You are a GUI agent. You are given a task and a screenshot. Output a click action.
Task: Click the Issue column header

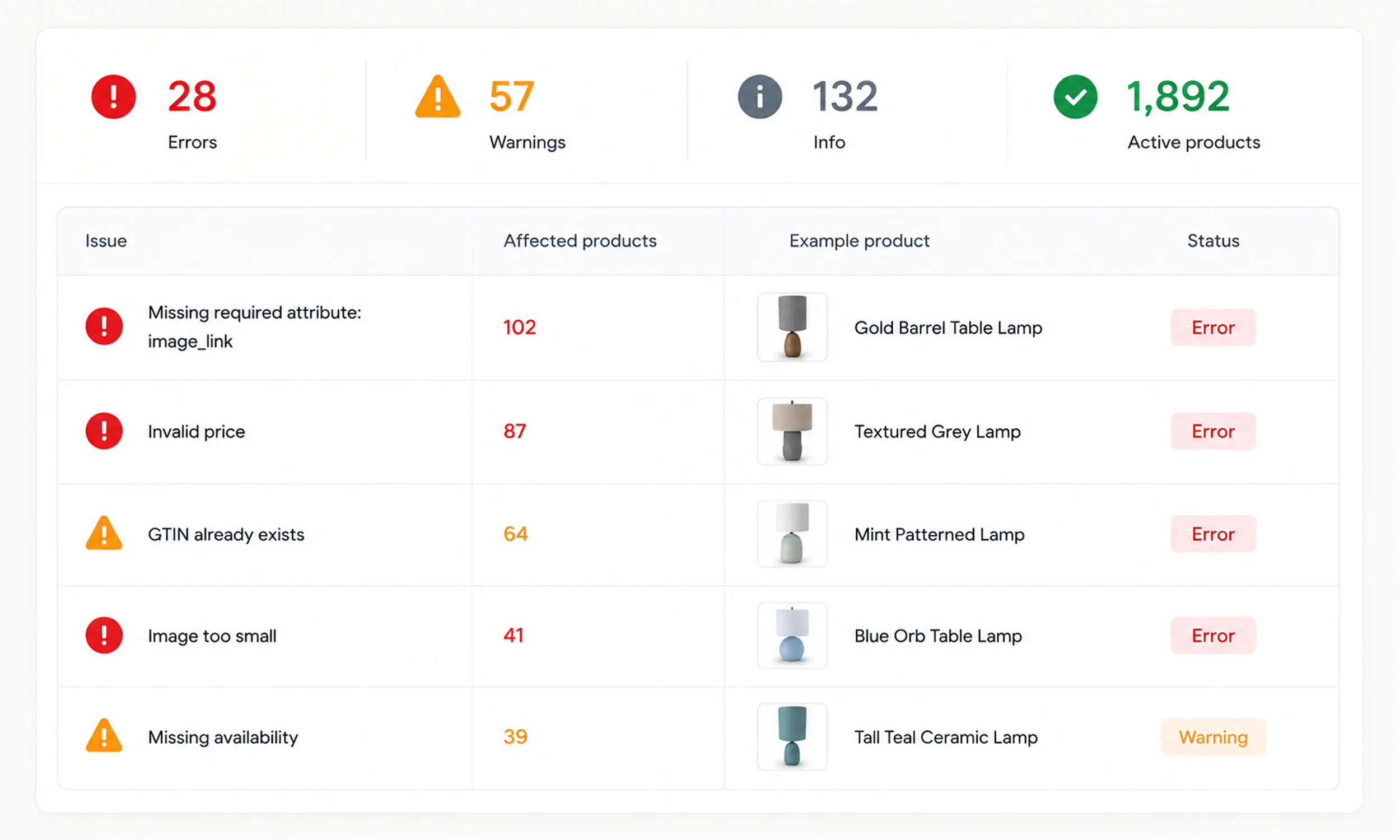point(106,241)
